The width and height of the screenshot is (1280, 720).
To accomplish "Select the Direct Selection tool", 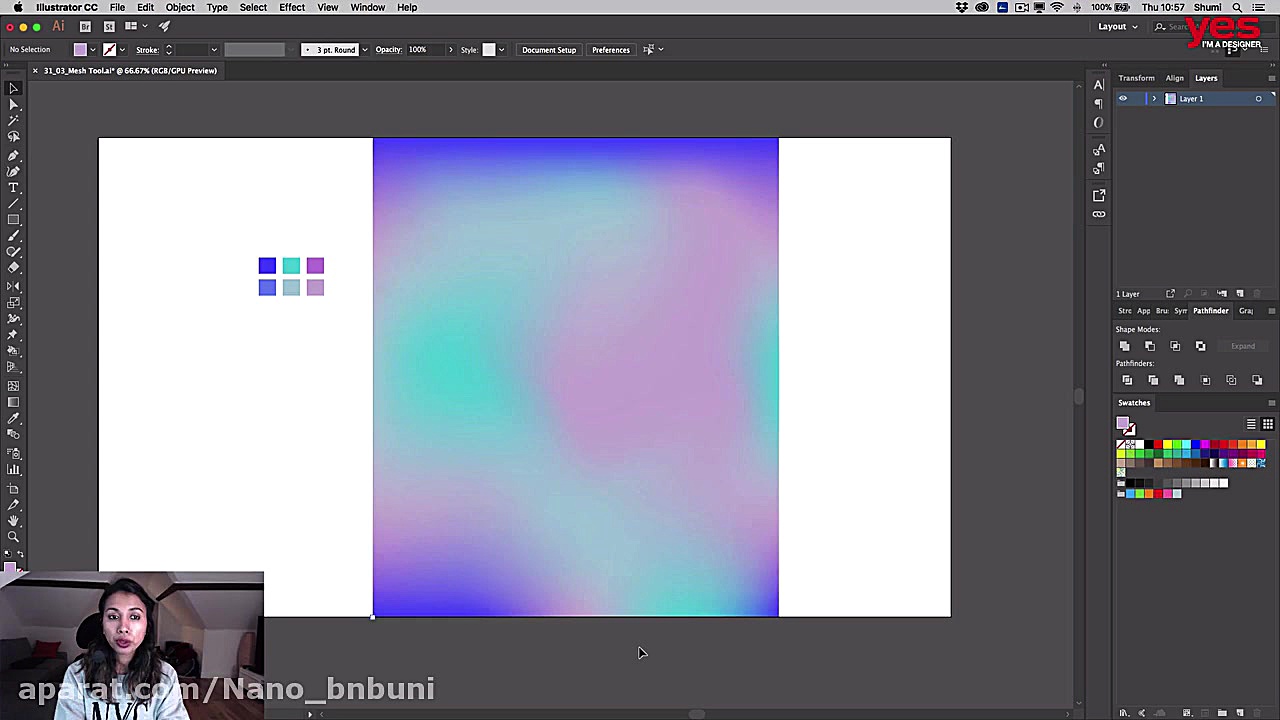I will (x=14, y=104).
